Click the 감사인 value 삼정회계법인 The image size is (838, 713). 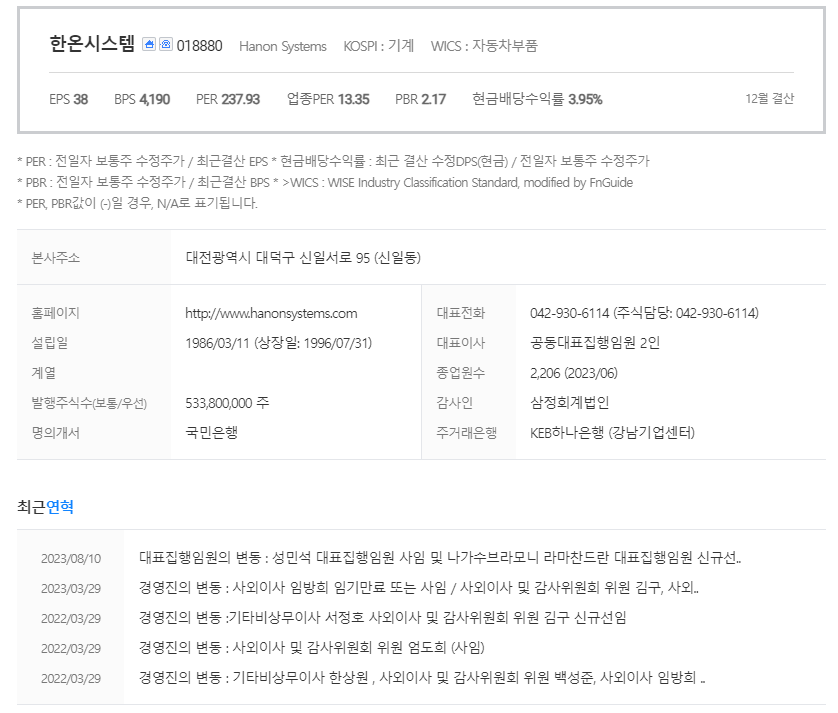tap(569, 402)
